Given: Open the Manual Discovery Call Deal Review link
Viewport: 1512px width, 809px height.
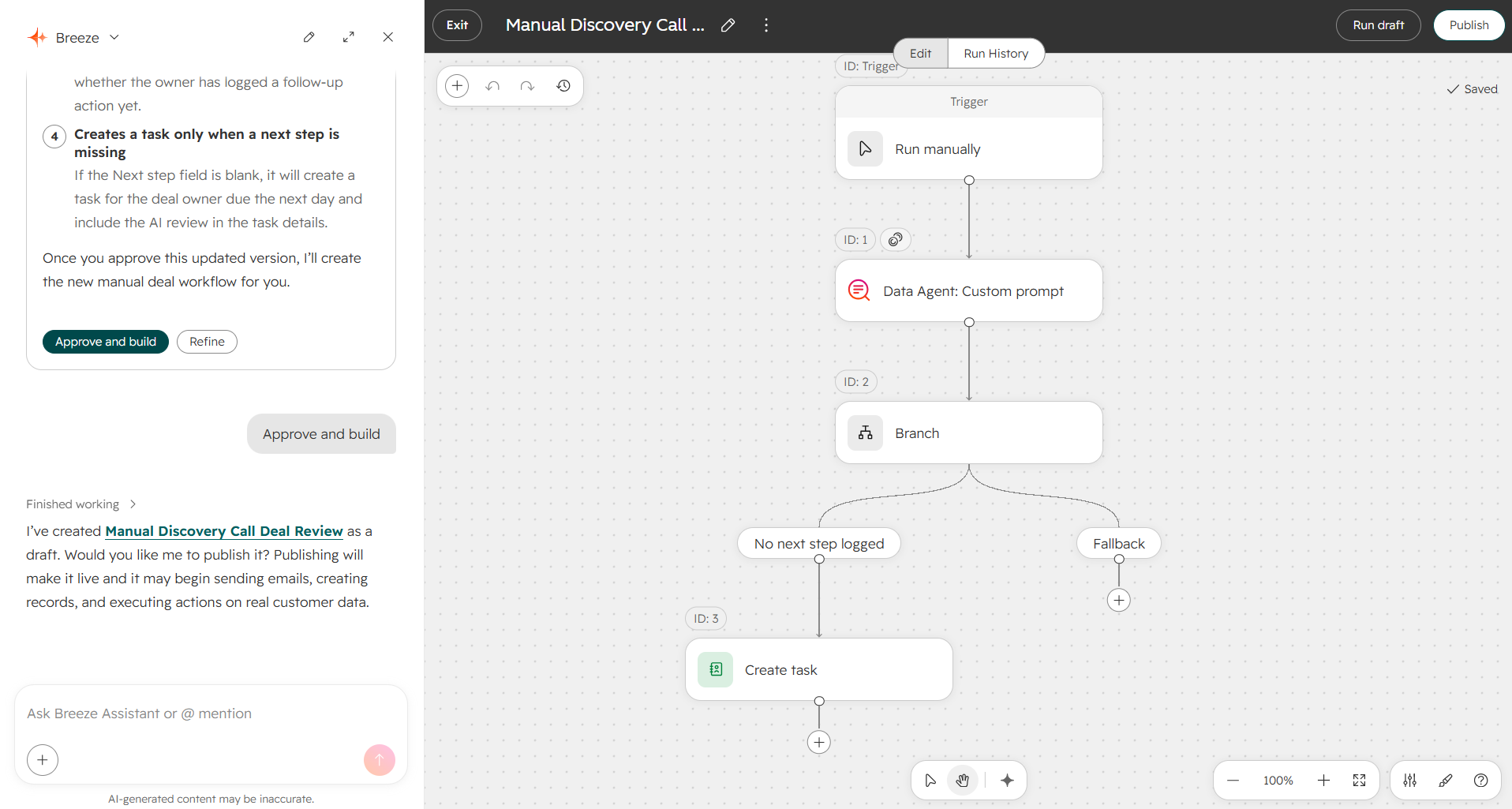Looking at the screenshot, I should (224, 531).
